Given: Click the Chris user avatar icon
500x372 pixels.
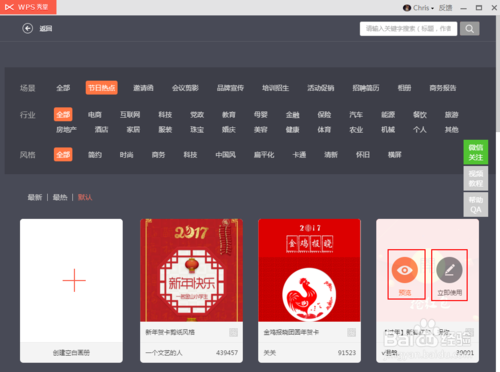Looking at the screenshot, I should [x=407, y=8].
